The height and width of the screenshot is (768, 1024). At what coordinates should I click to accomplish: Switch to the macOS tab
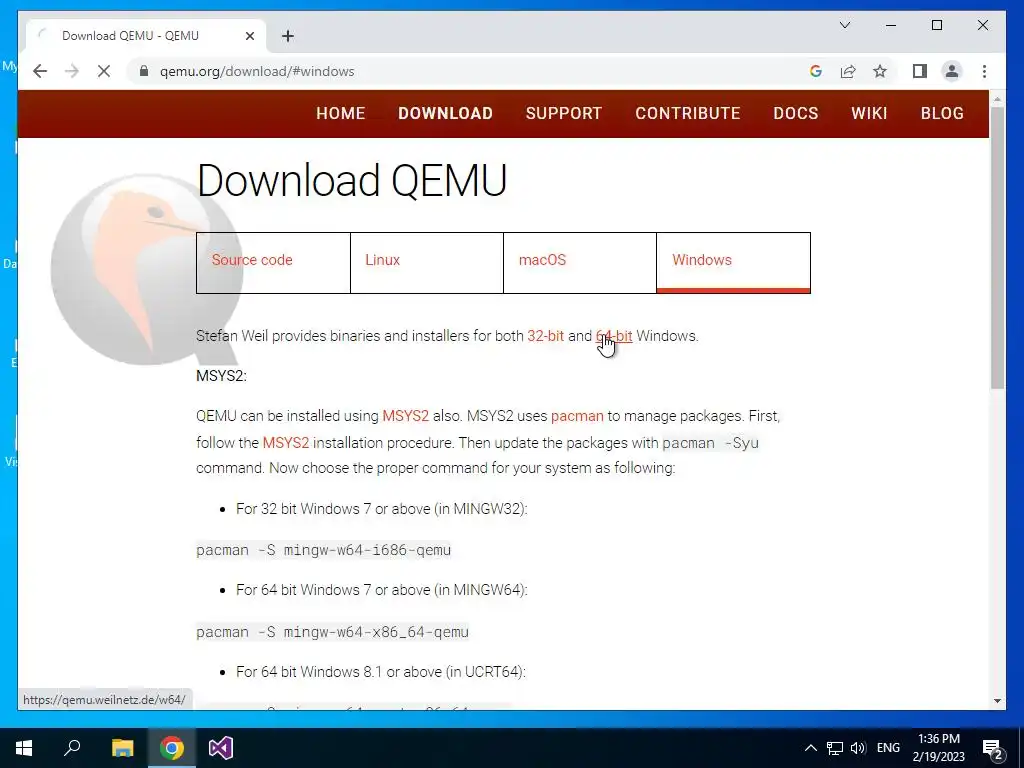(x=580, y=263)
